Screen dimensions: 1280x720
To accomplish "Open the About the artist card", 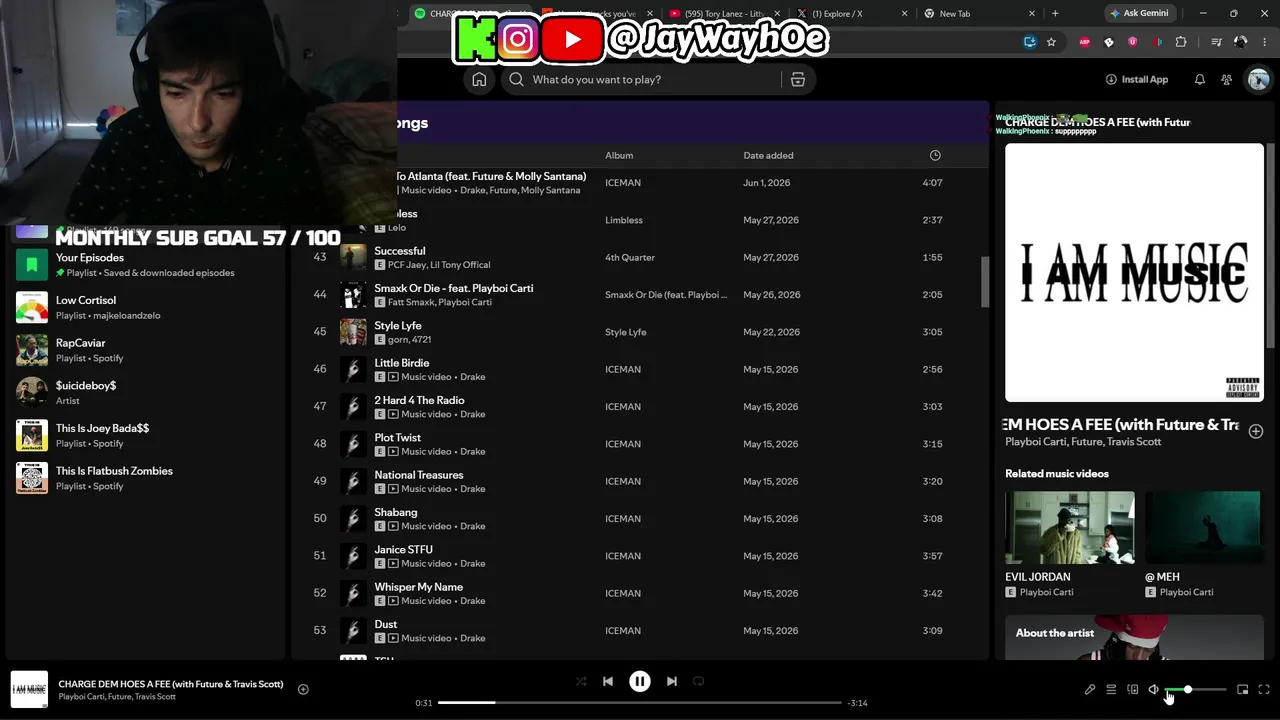I will tap(1134, 638).
